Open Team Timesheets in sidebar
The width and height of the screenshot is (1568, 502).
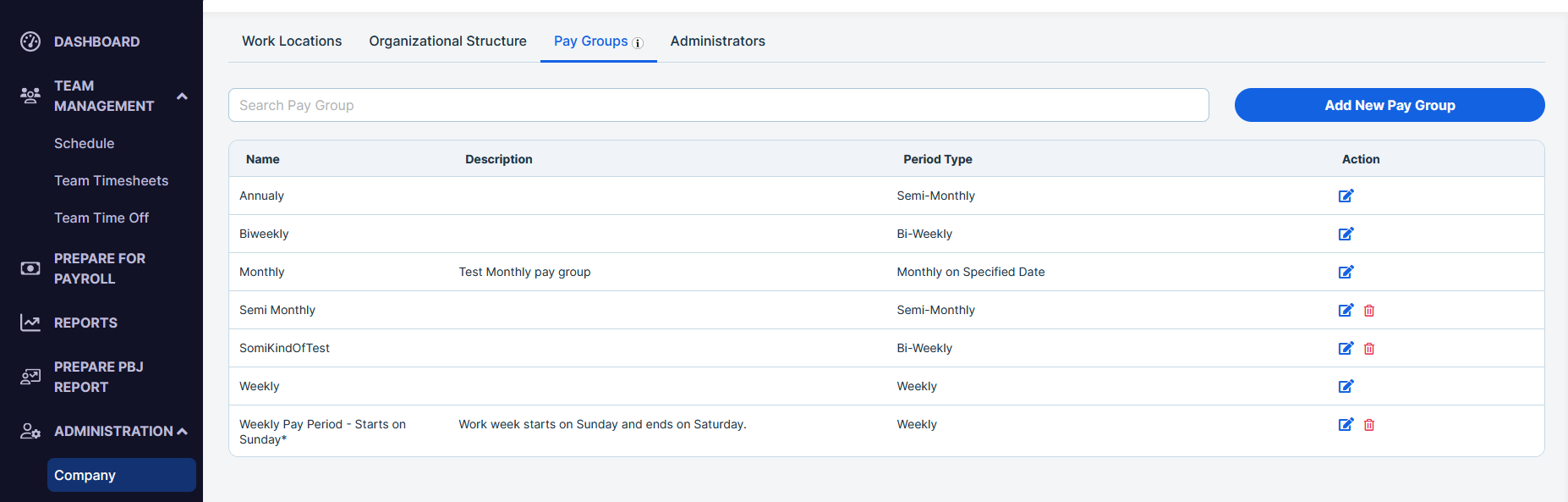pyautogui.click(x=111, y=180)
